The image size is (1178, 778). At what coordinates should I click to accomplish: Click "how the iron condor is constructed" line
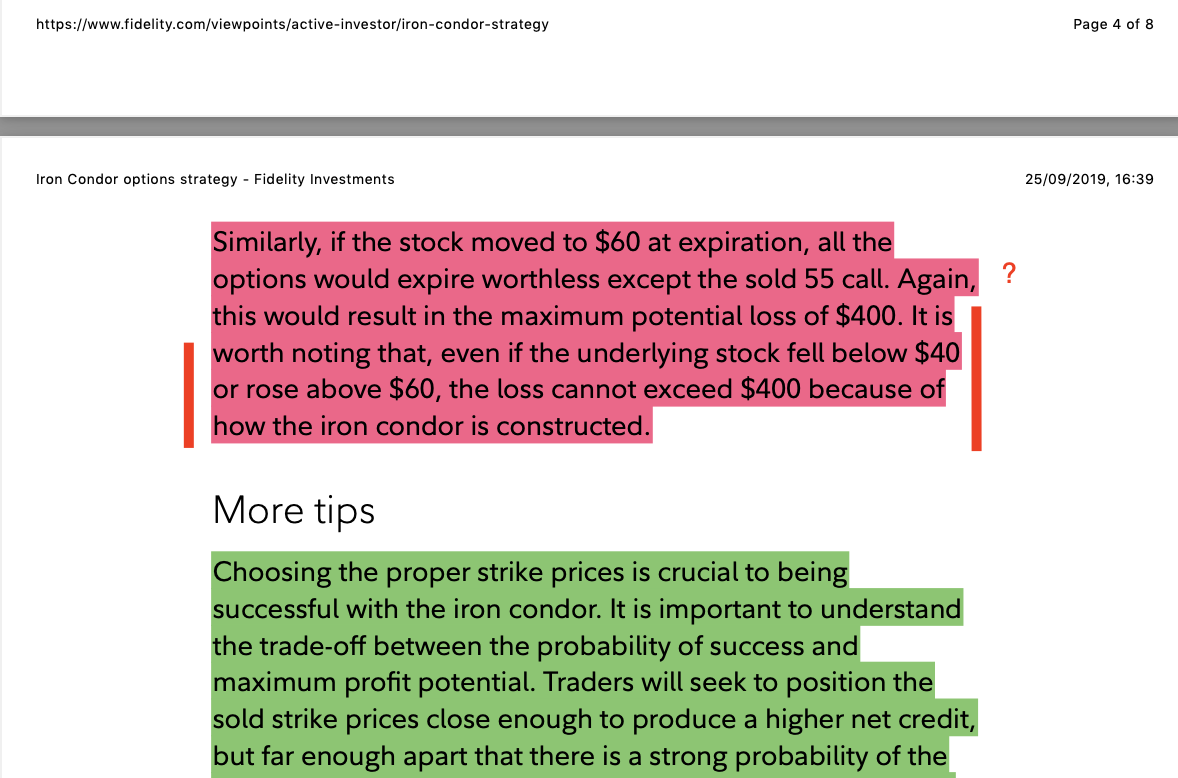point(430,427)
